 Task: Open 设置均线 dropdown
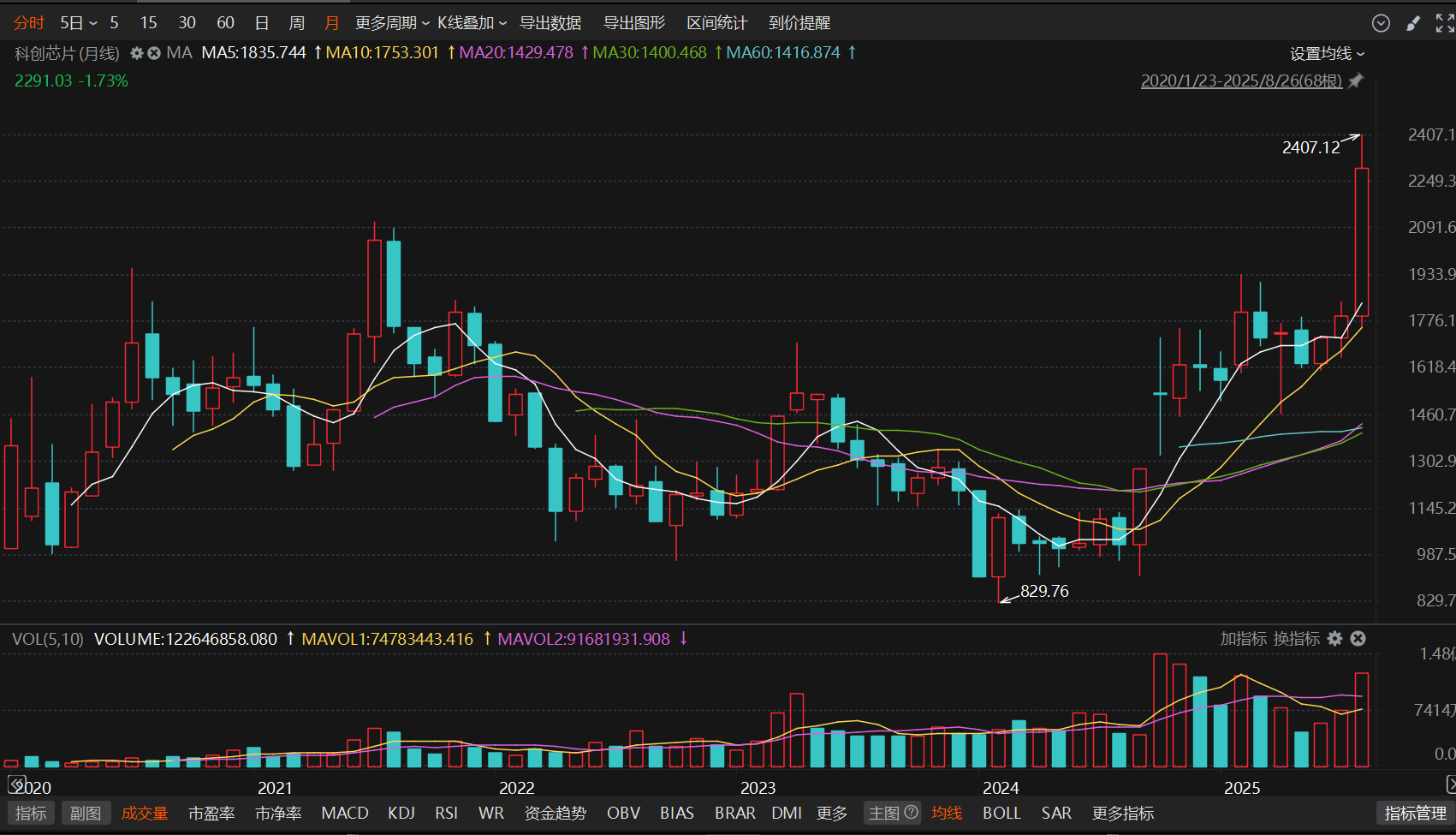click(1328, 54)
